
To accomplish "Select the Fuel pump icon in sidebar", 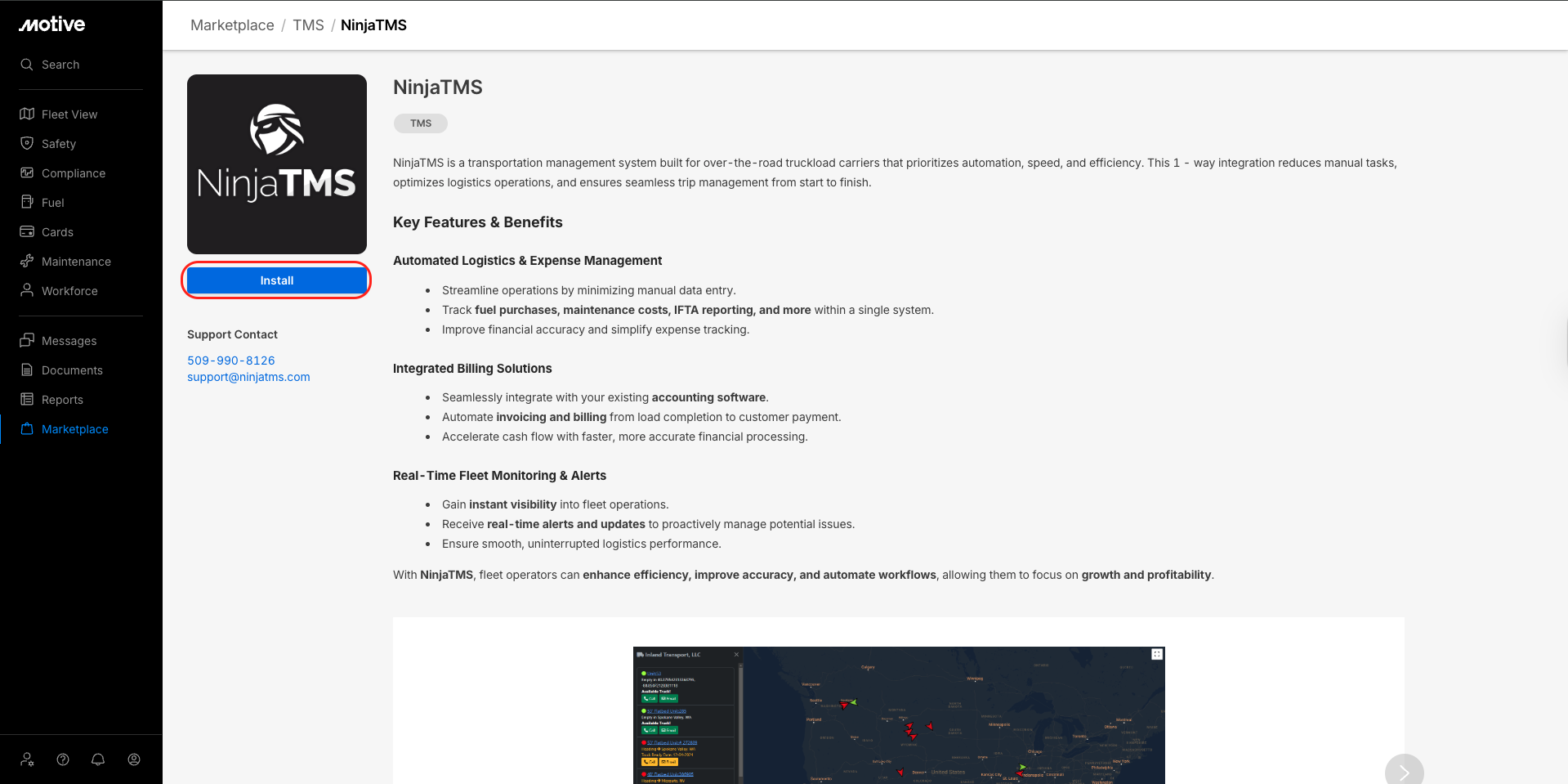I will 27,202.
